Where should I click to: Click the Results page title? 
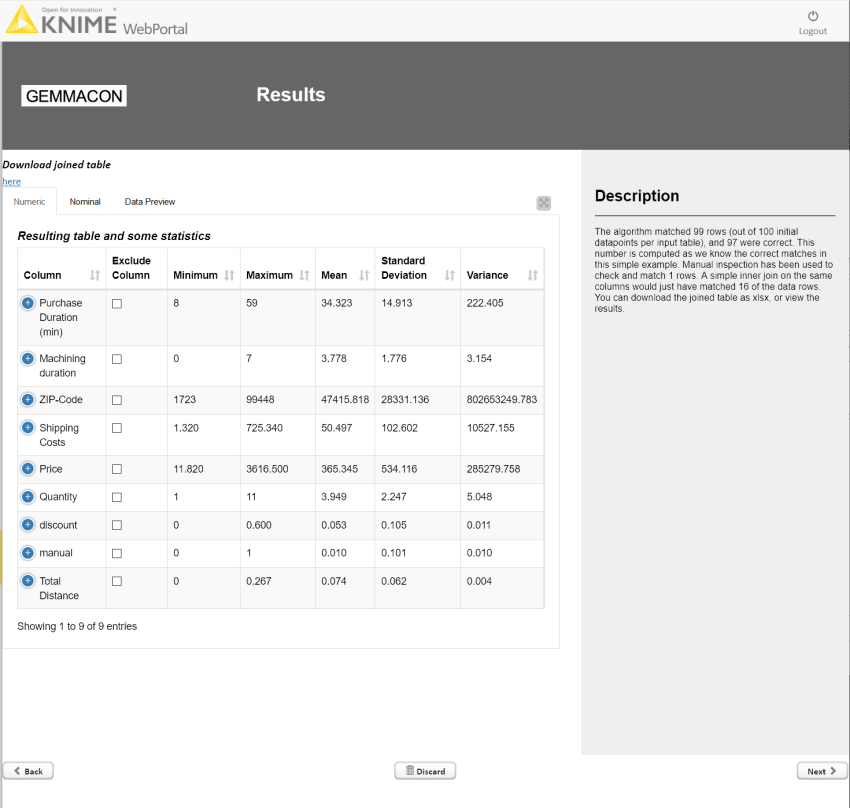(x=291, y=95)
